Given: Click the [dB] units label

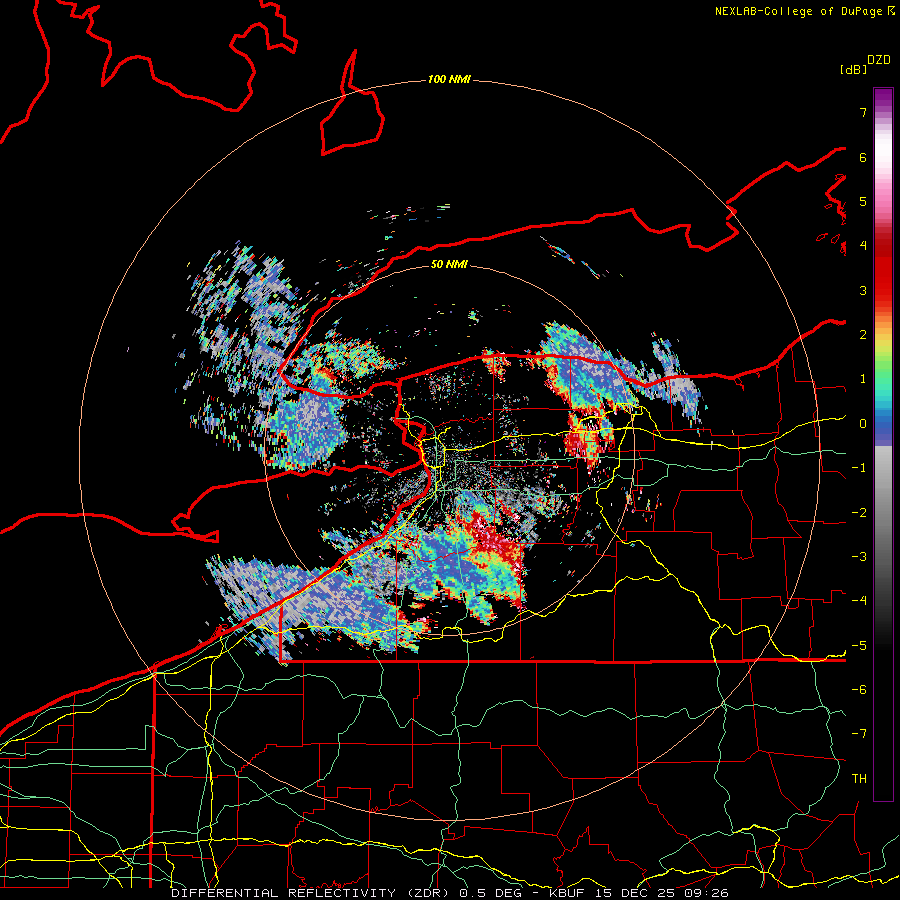Looking at the screenshot, I should (854, 70).
